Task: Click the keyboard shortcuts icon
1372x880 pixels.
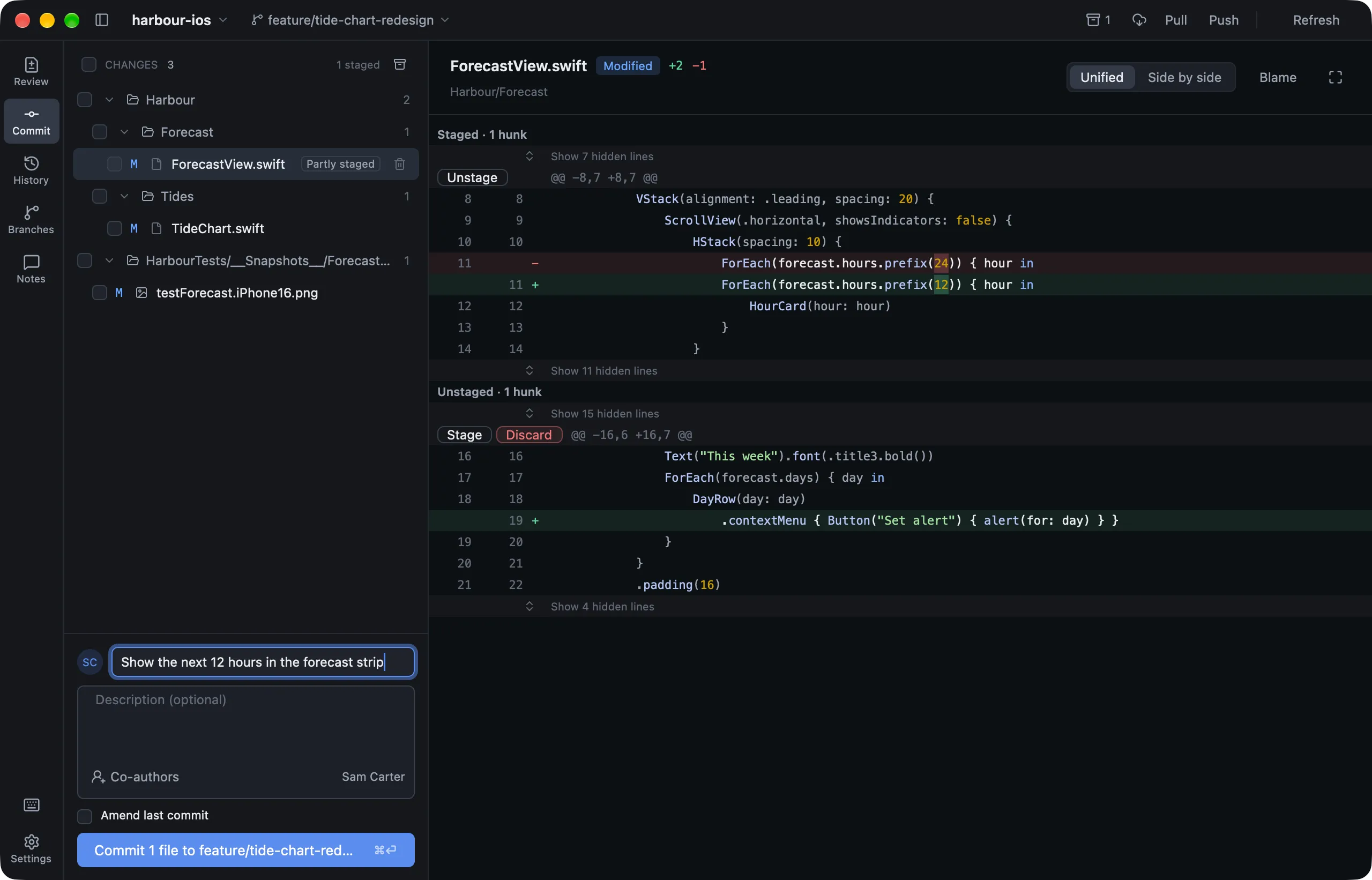Action: 32,804
